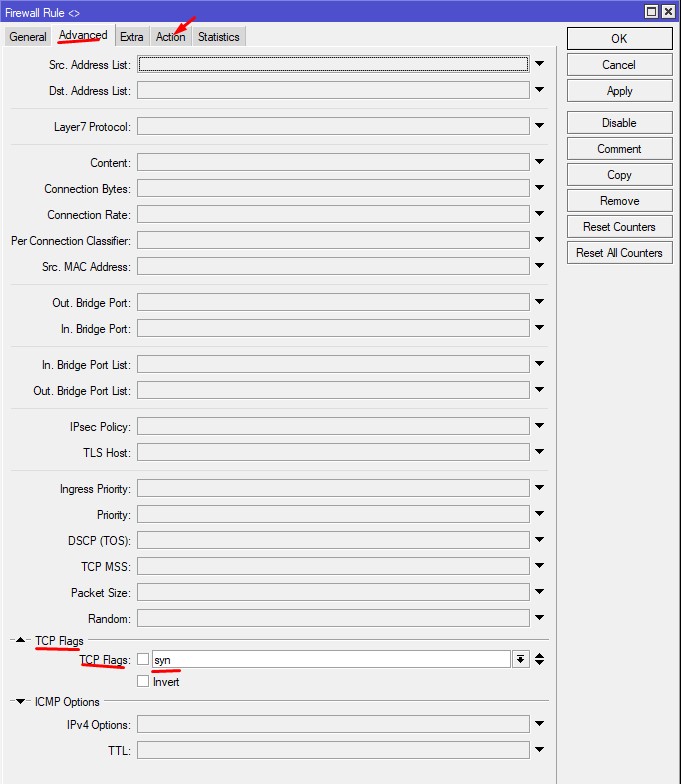Collapse the ICMP Options section
681x784 pixels.
19,701
